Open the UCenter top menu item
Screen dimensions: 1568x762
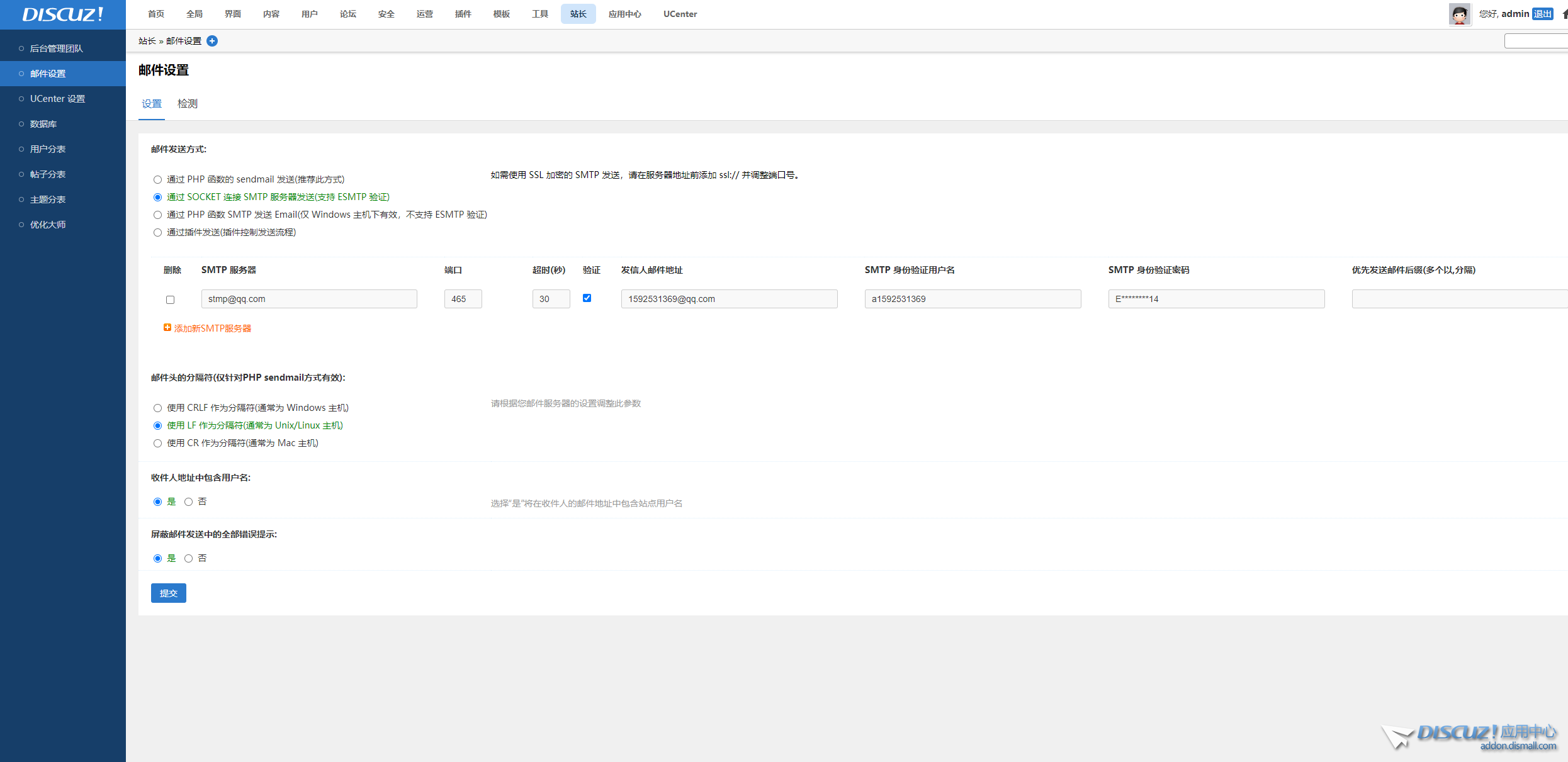pos(680,14)
